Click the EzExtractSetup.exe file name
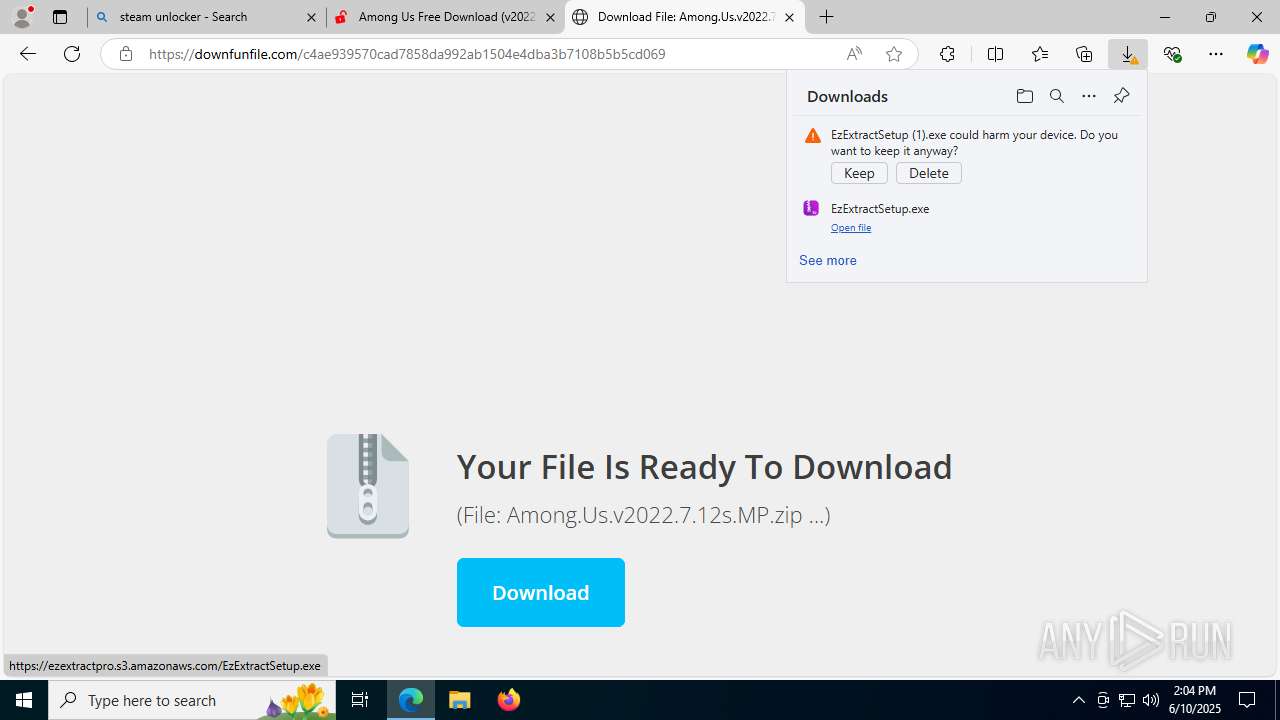The image size is (1280, 720). pos(880,209)
